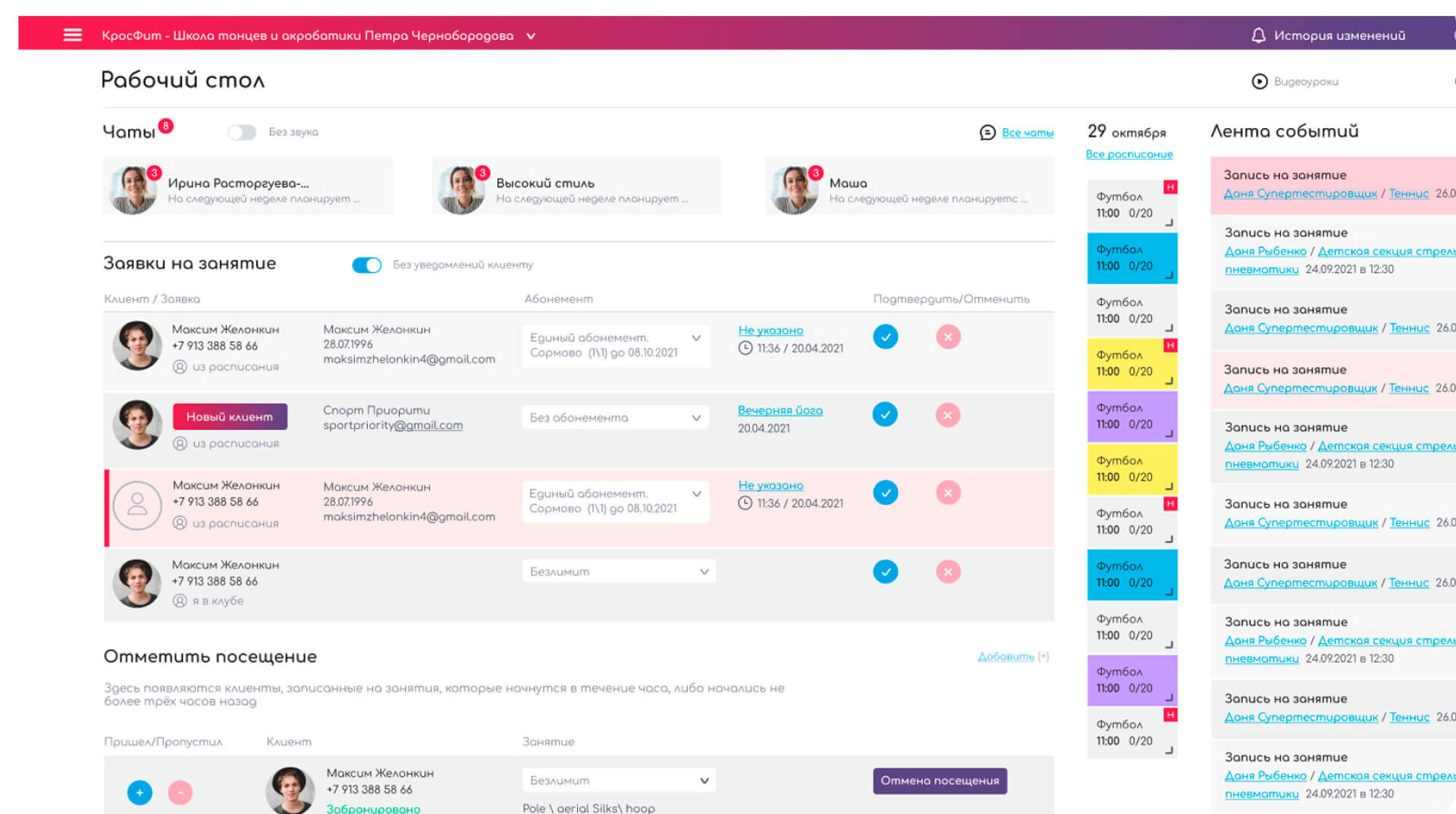The width and height of the screenshot is (1456, 814).
Task: Select the first yellow Футбол schedule card
Action: tap(1131, 364)
